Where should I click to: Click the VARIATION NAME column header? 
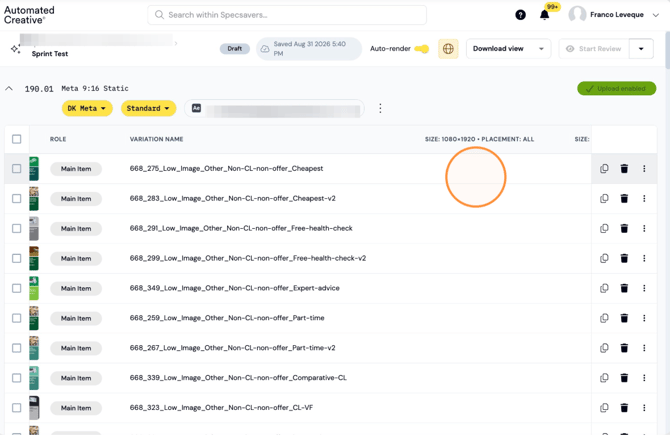[156, 139]
